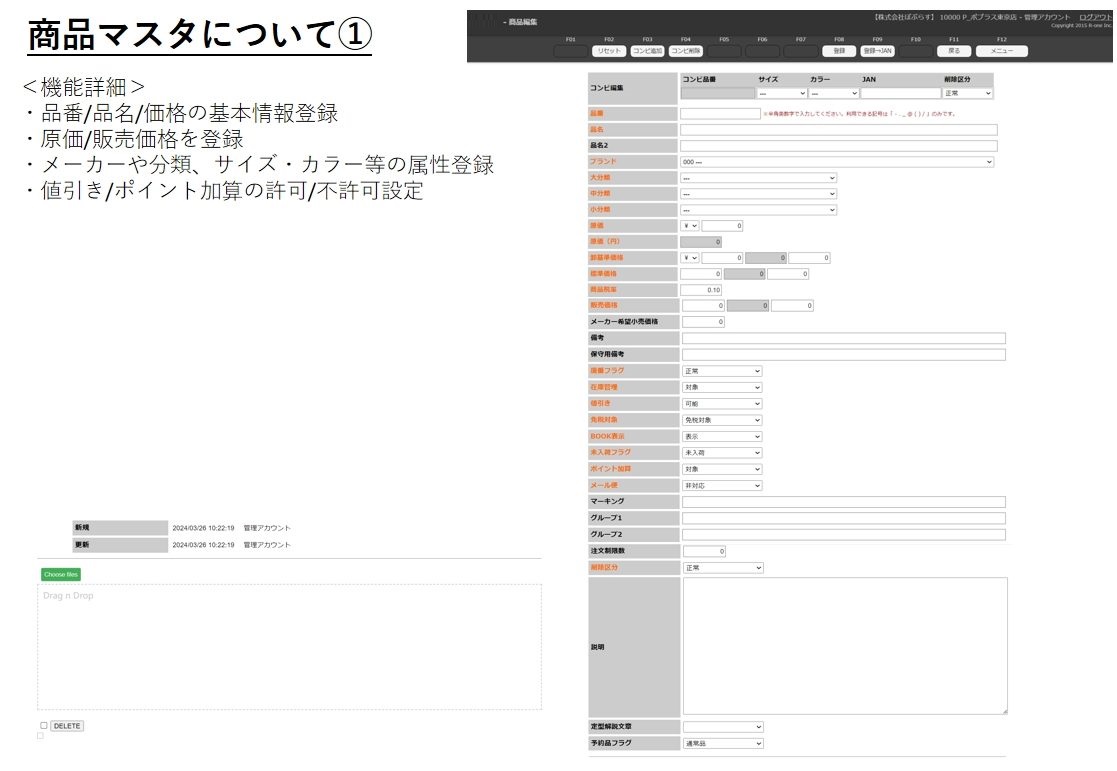
Task: Click the コンビ削除 button
Action: point(686,50)
